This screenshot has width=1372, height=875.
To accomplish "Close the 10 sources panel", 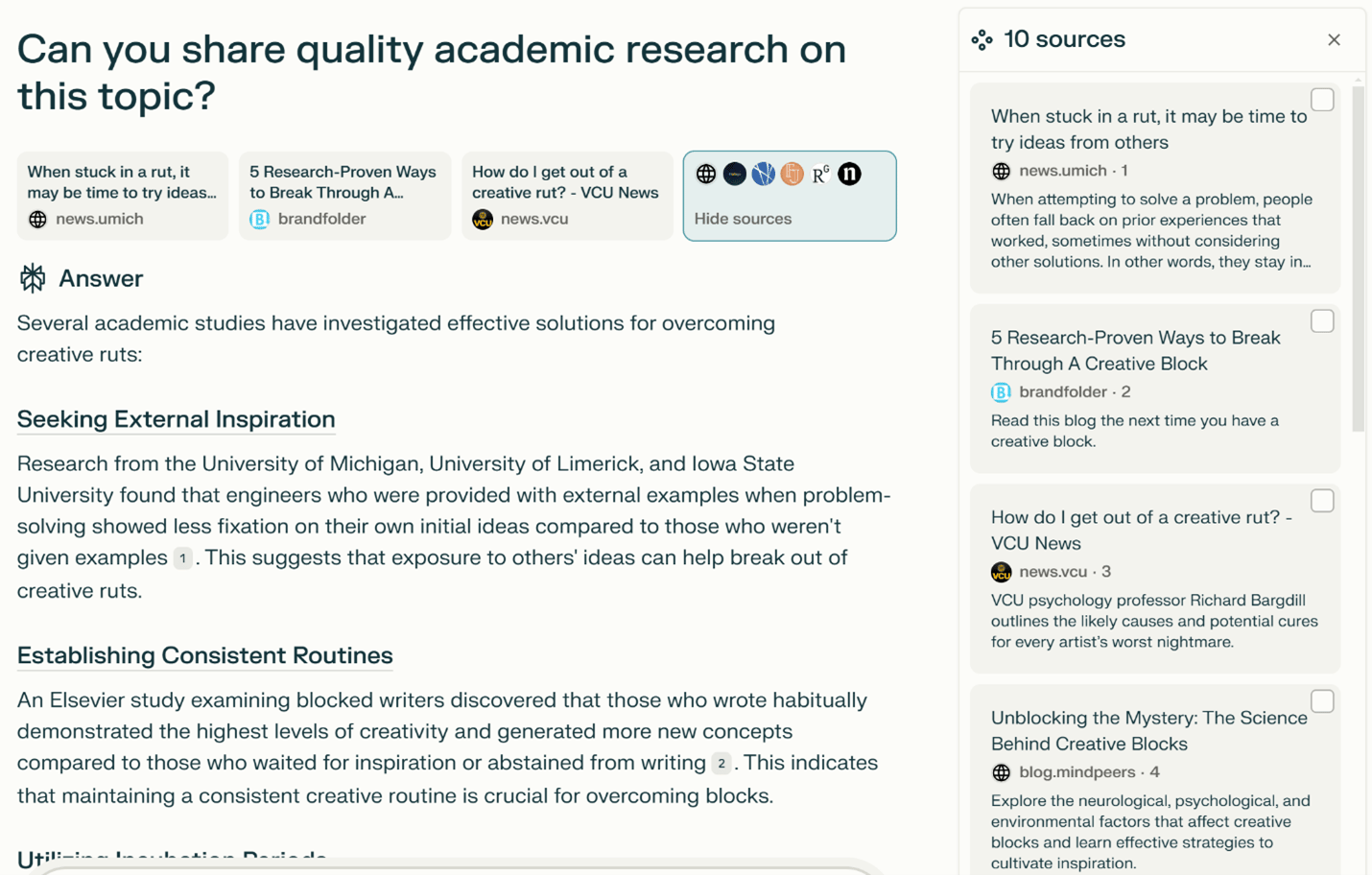I will coord(1334,39).
